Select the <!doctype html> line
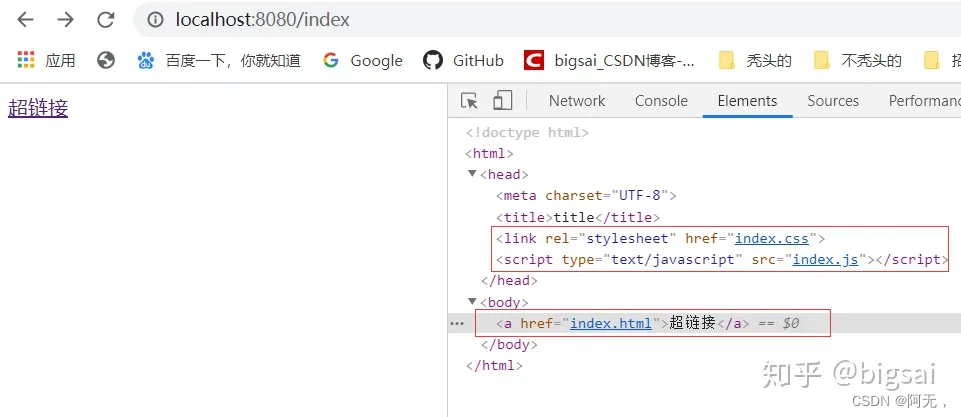961x417 pixels. pos(527,132)
